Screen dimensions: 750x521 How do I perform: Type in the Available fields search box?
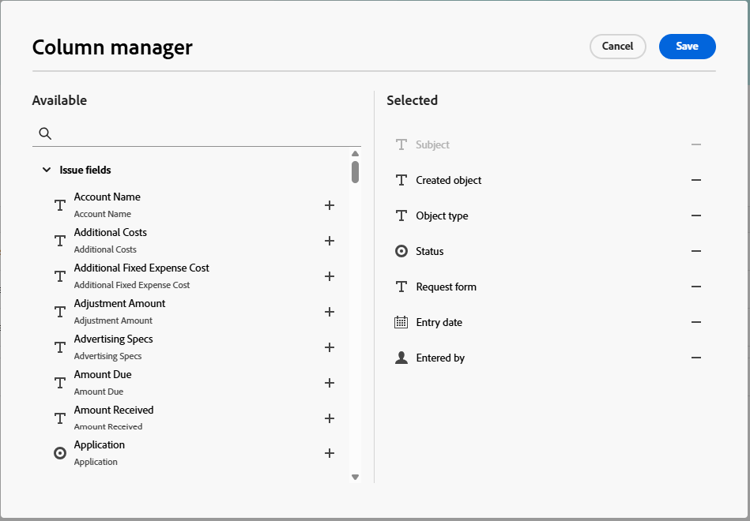coord(200,133)
